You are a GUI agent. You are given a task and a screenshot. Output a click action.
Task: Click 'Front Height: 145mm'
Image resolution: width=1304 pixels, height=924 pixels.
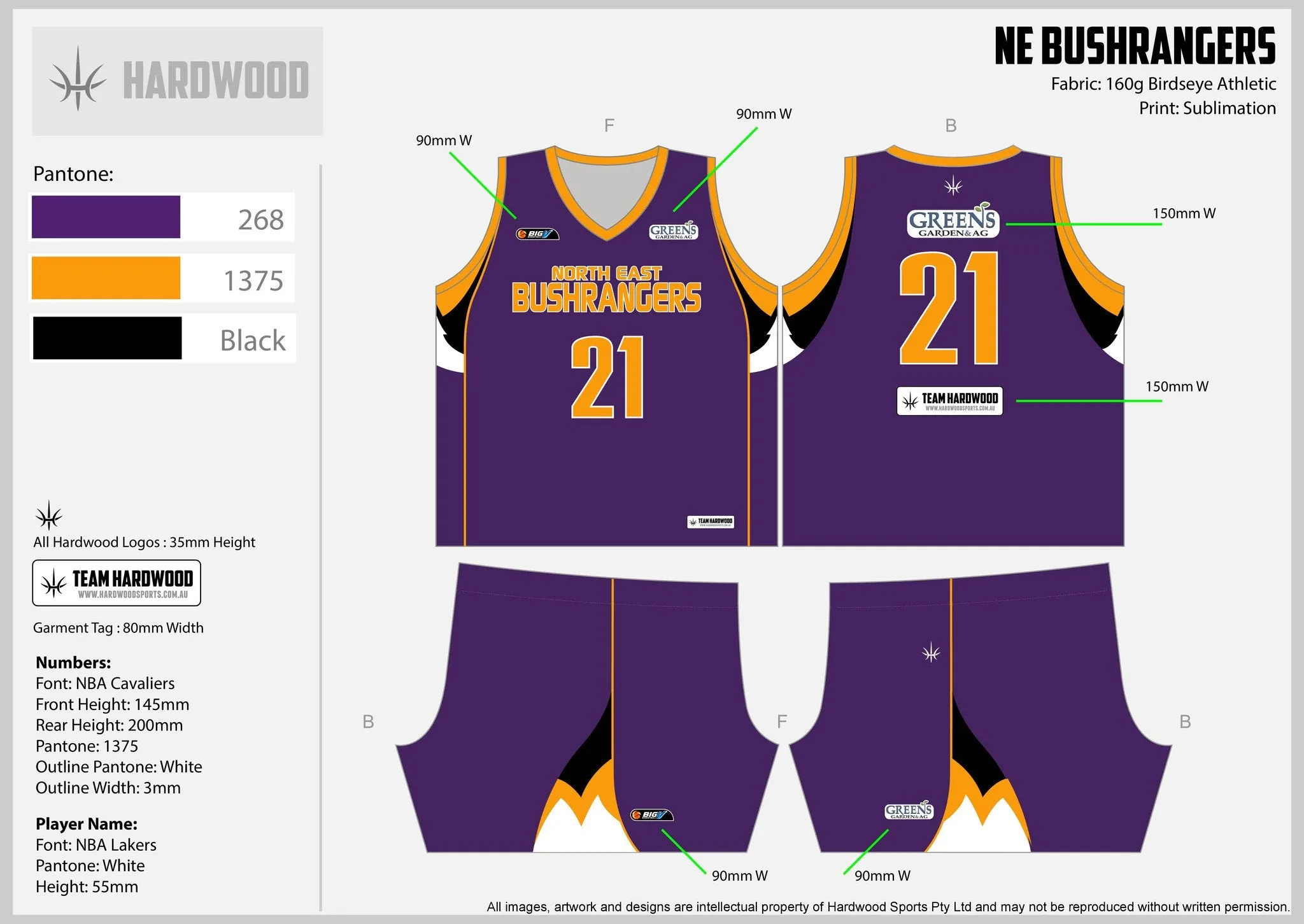pyautogui.click(x=112, y=704)
